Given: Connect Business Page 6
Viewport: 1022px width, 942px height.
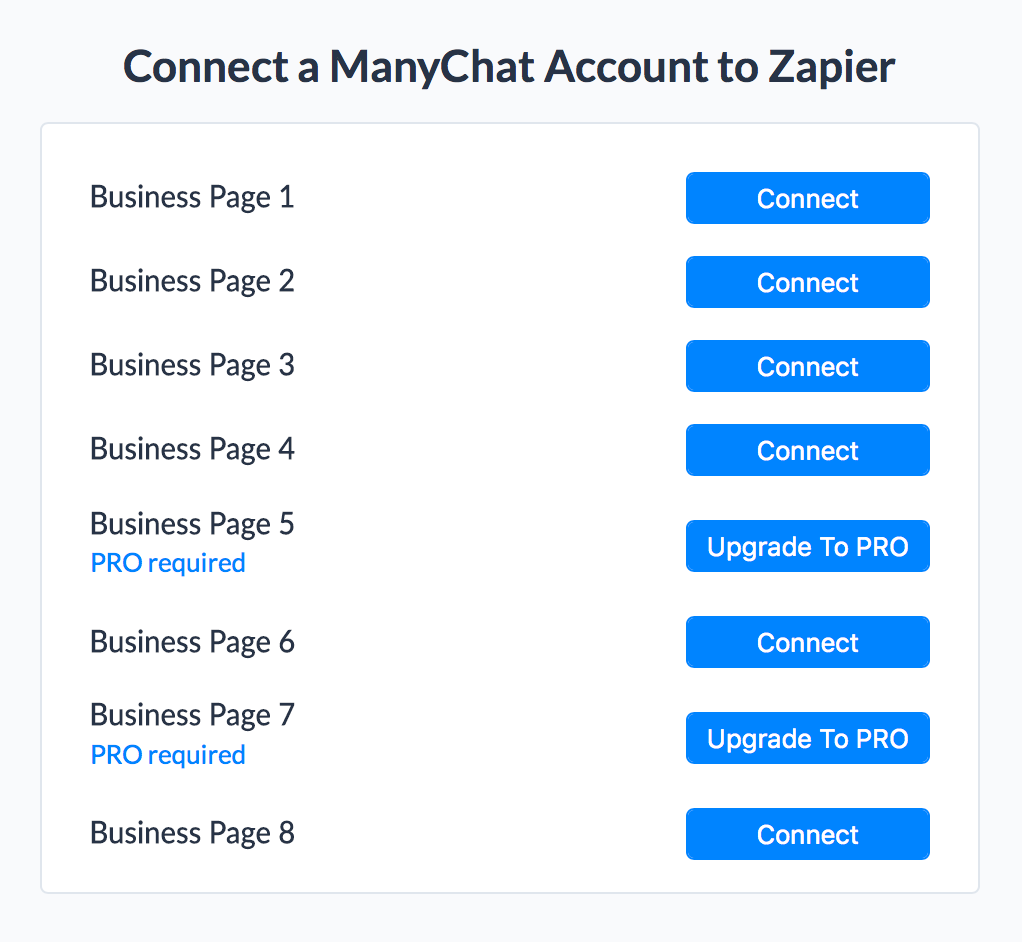Looking at the screenshot, I should pyautogui.click(x=808, y=642).
